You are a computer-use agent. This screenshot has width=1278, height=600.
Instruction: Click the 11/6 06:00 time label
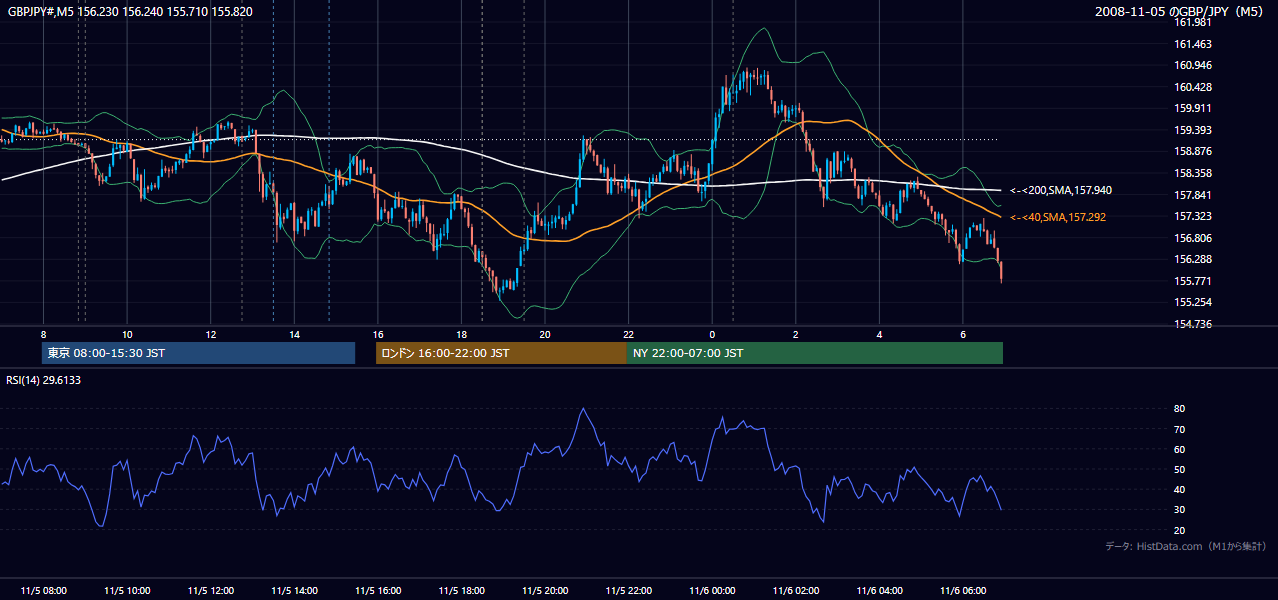(x=963, y=591)
